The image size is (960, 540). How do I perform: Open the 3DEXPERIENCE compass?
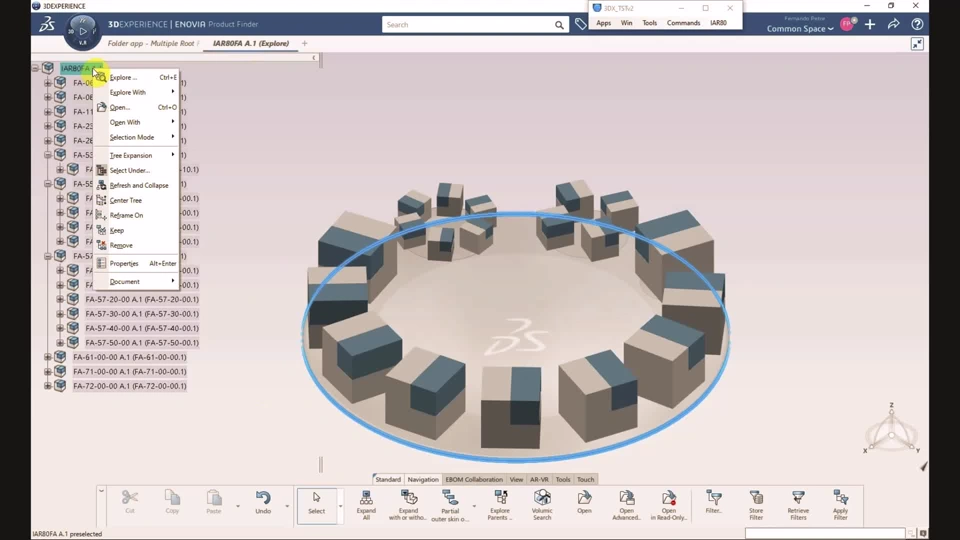82,31
